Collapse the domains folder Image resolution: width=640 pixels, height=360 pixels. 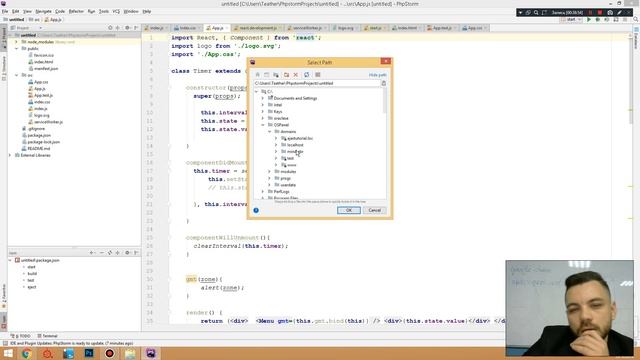pos(269,131)
